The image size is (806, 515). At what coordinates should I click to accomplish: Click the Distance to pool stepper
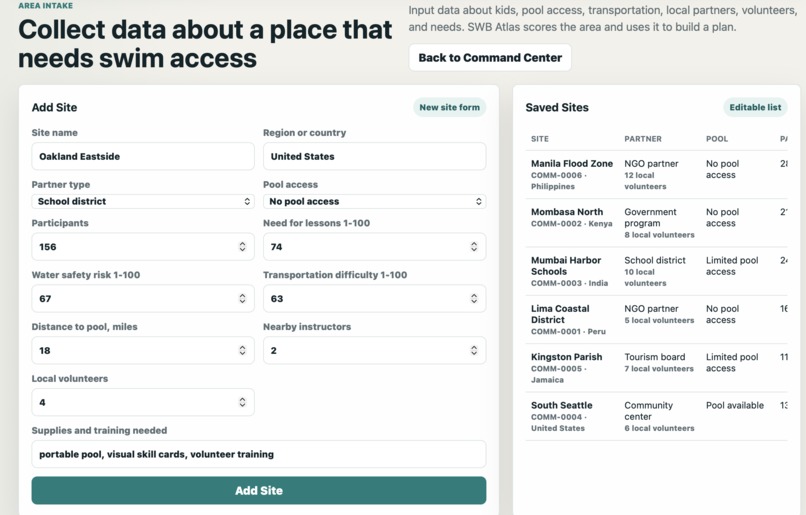[242, 351]
